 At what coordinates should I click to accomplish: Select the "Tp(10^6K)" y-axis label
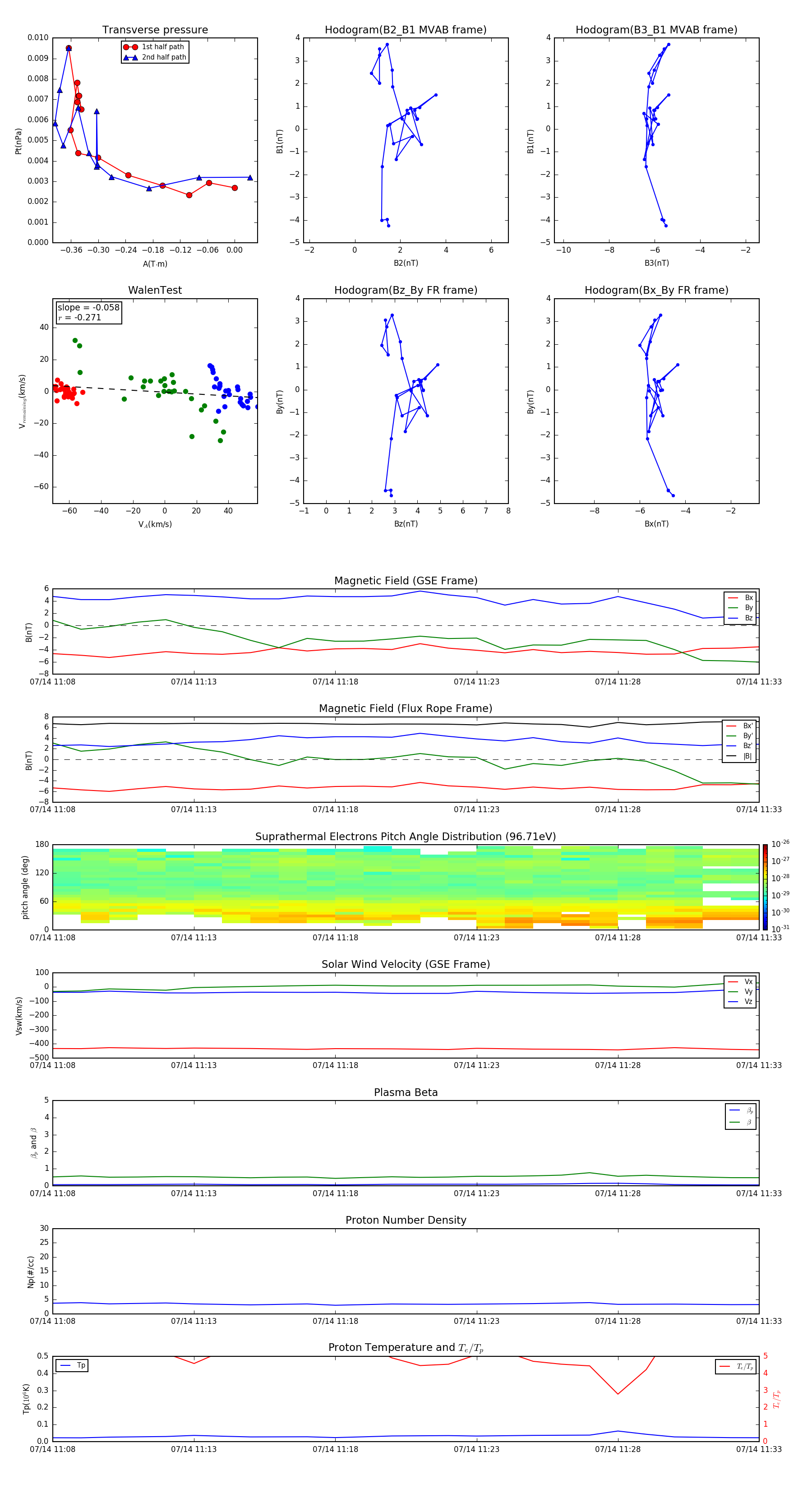click(x=26, y=1399)
